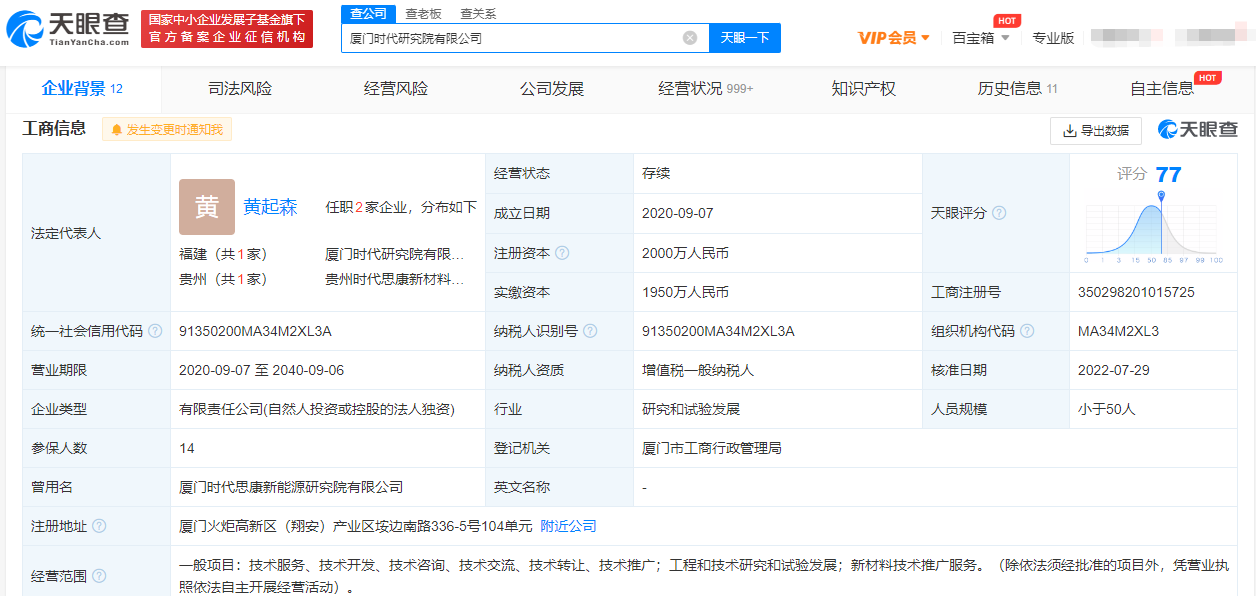Click the 研究和试验发展 industry value
This screenshot has width=1256, height=596.
(x=691, y=409)
